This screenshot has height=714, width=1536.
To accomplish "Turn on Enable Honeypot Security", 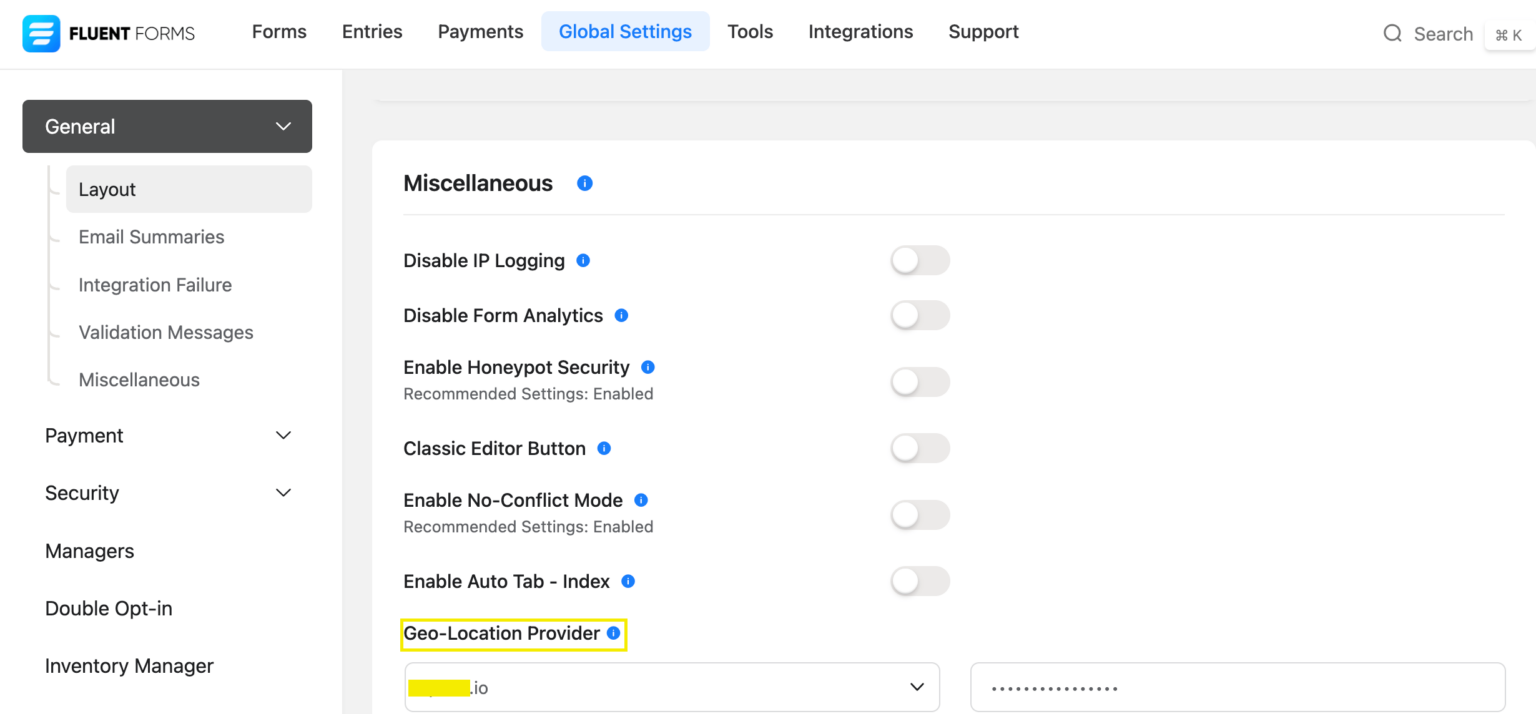I will coord(919,381).
